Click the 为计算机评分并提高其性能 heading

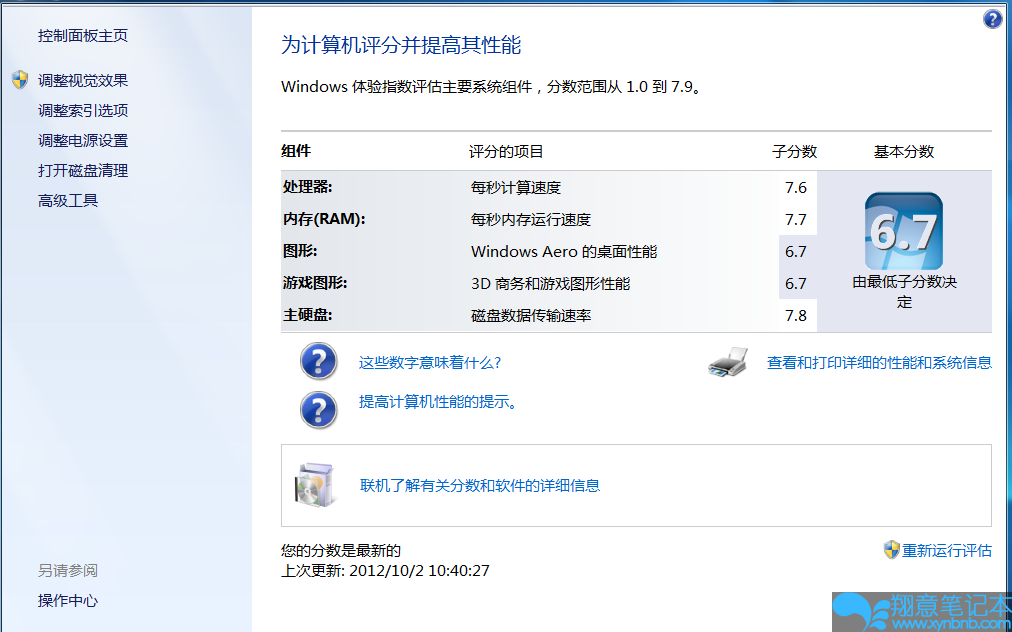pos(401,45)
